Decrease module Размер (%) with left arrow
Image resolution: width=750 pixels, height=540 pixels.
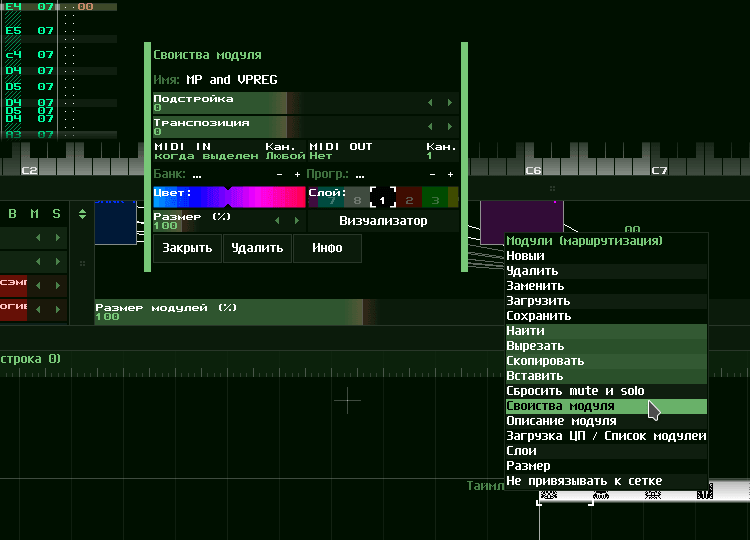277,220
